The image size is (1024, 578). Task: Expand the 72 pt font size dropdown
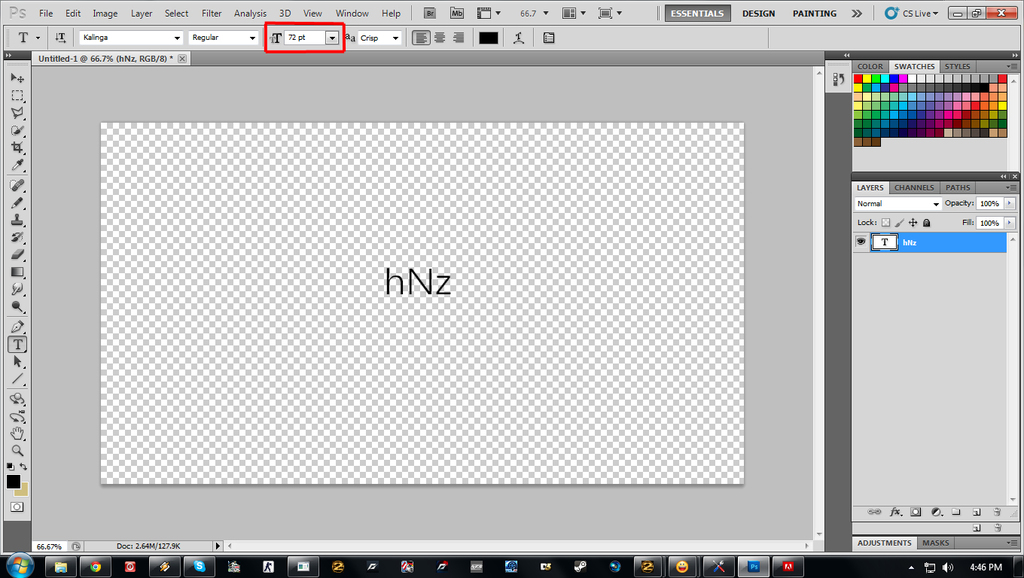click(331, 38)
